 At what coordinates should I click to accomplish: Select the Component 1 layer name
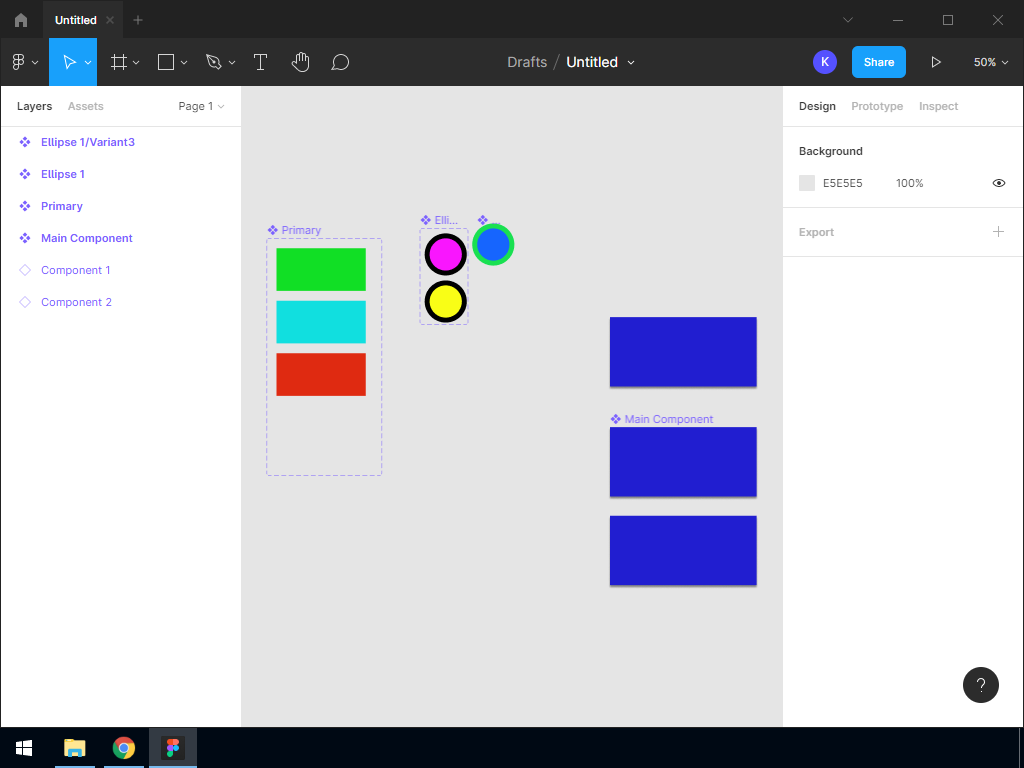click(76, 270)
